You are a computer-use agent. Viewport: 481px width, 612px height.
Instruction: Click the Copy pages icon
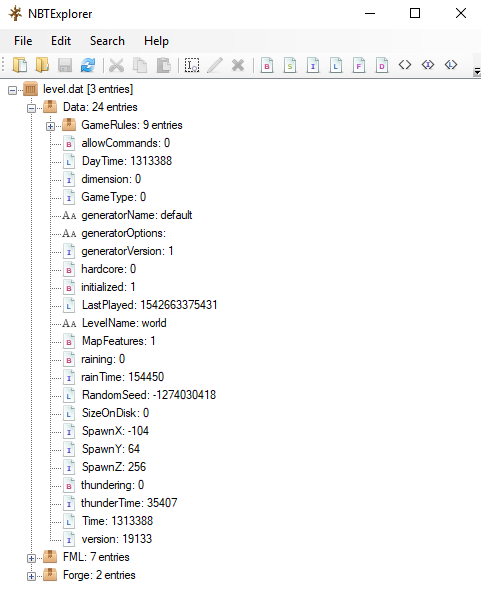point(140,65)
